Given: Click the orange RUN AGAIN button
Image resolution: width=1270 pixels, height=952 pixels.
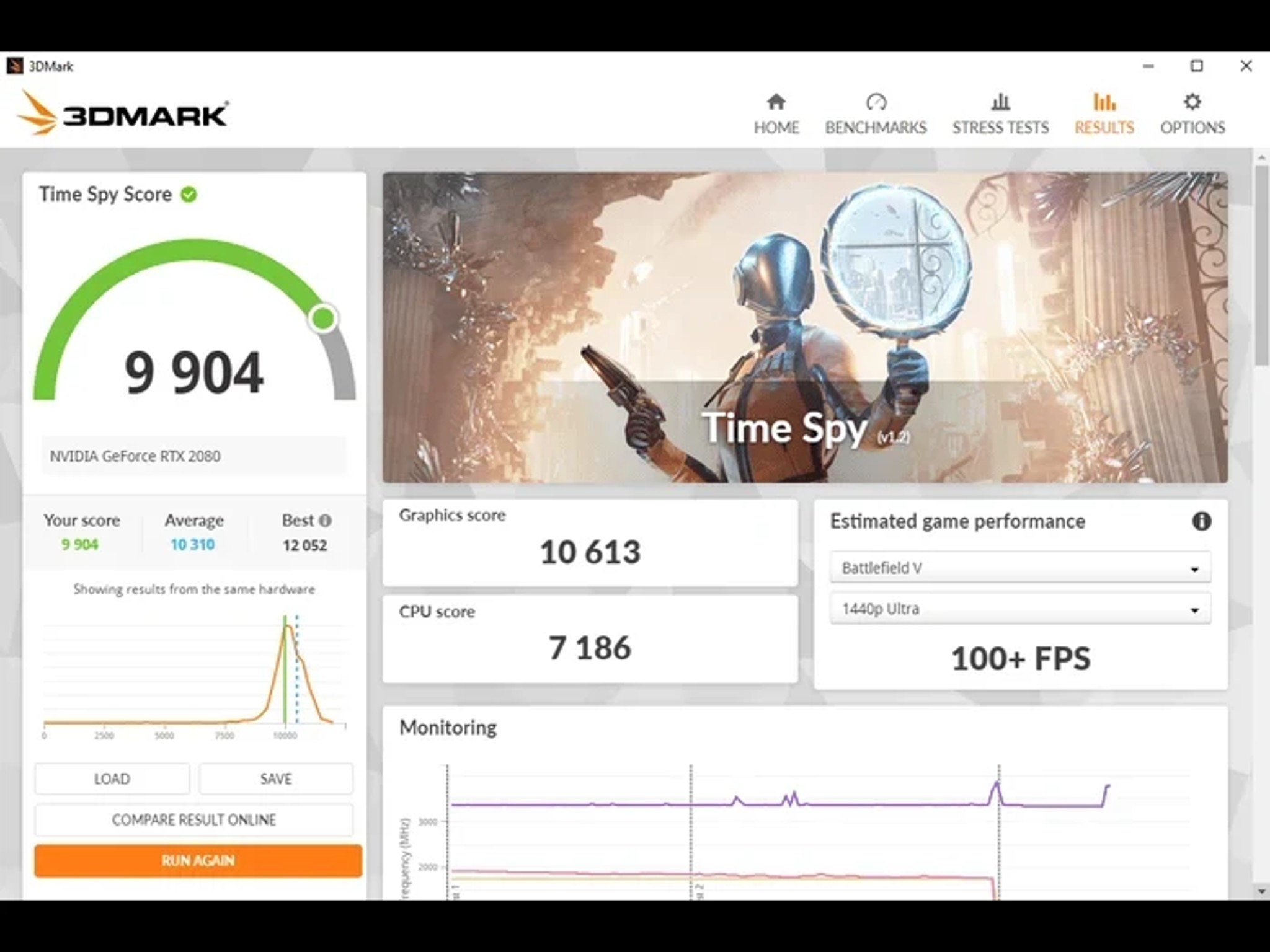Looking at the screenshot, I should (x=198, y=860).
